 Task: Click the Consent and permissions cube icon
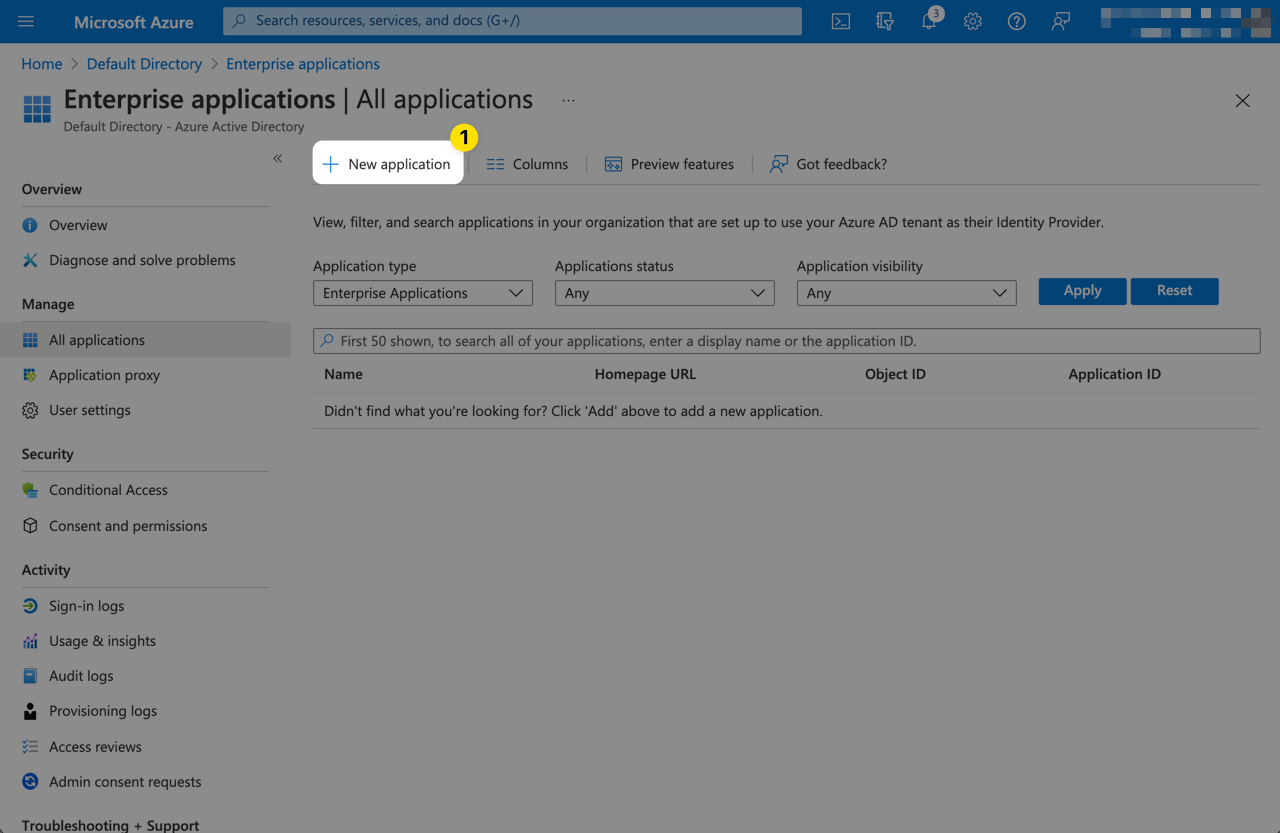(30, 526)
